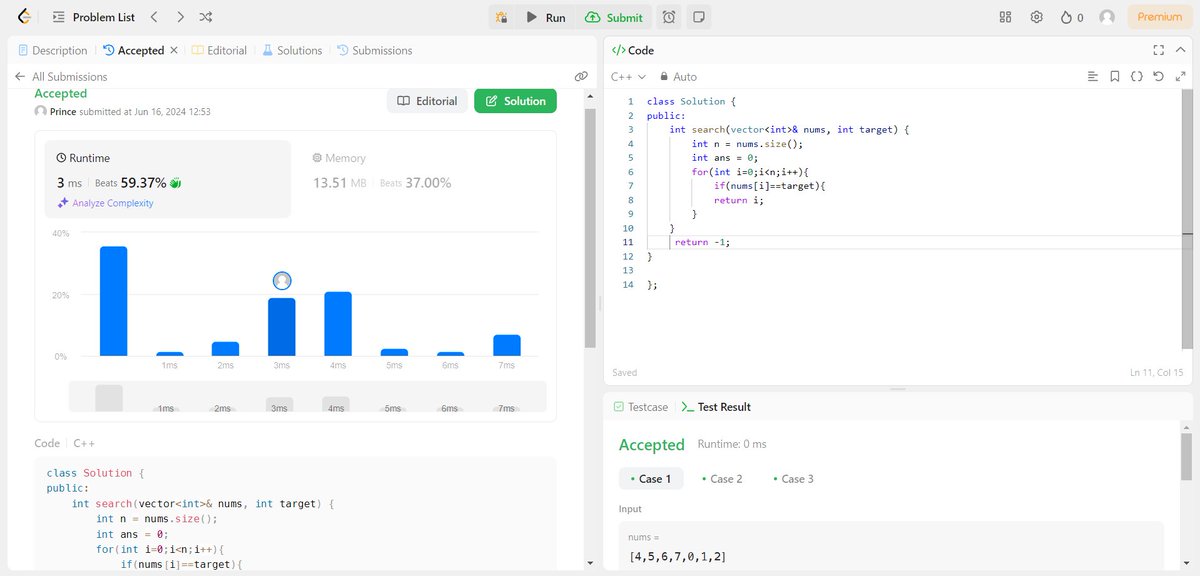Screen dimensions: 1200x576
Task: Switch to the Description tab
Action: click(52, 50)
